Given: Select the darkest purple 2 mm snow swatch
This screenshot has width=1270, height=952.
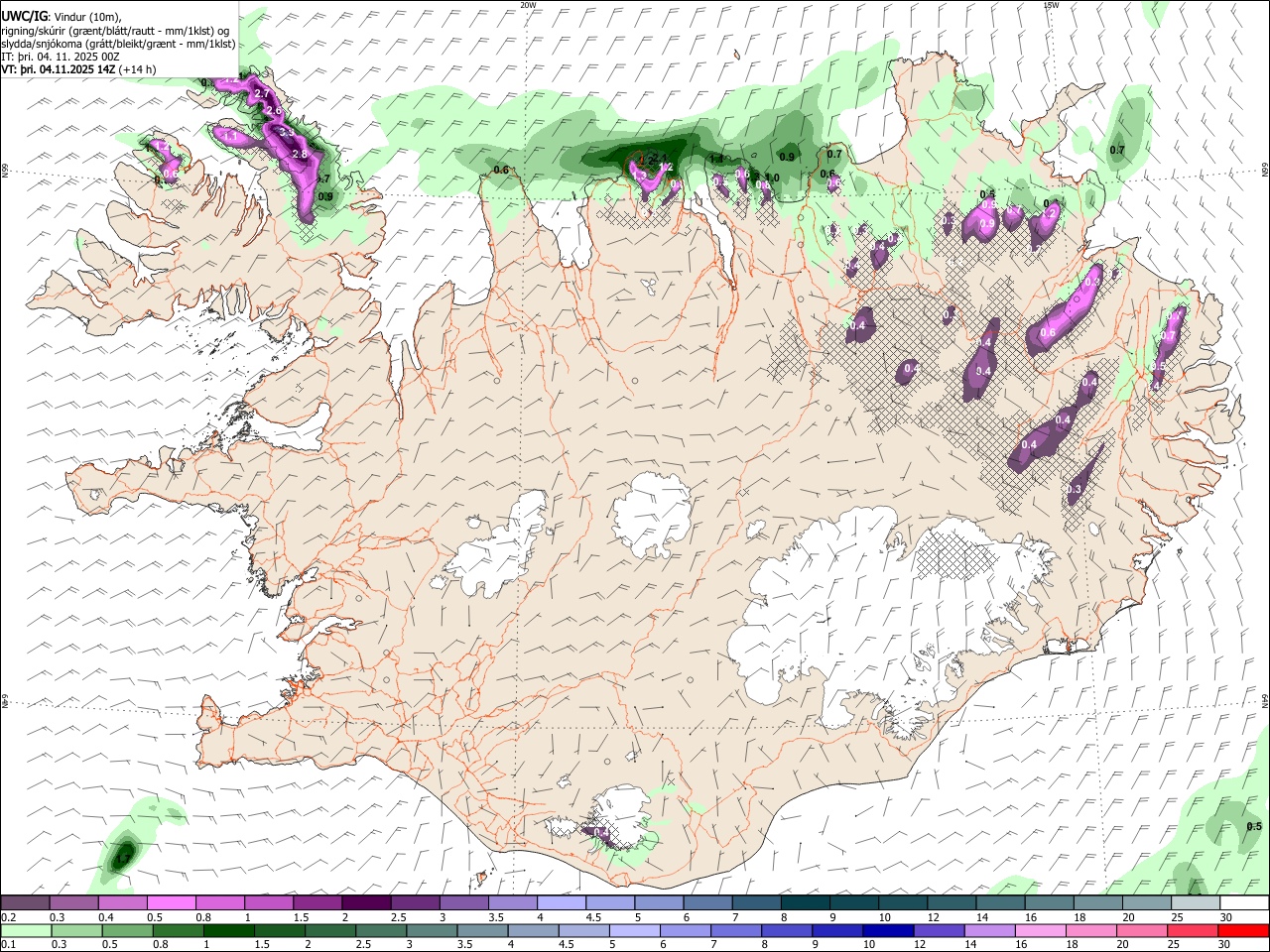Looking at the screenshot, I should (365, 903).
